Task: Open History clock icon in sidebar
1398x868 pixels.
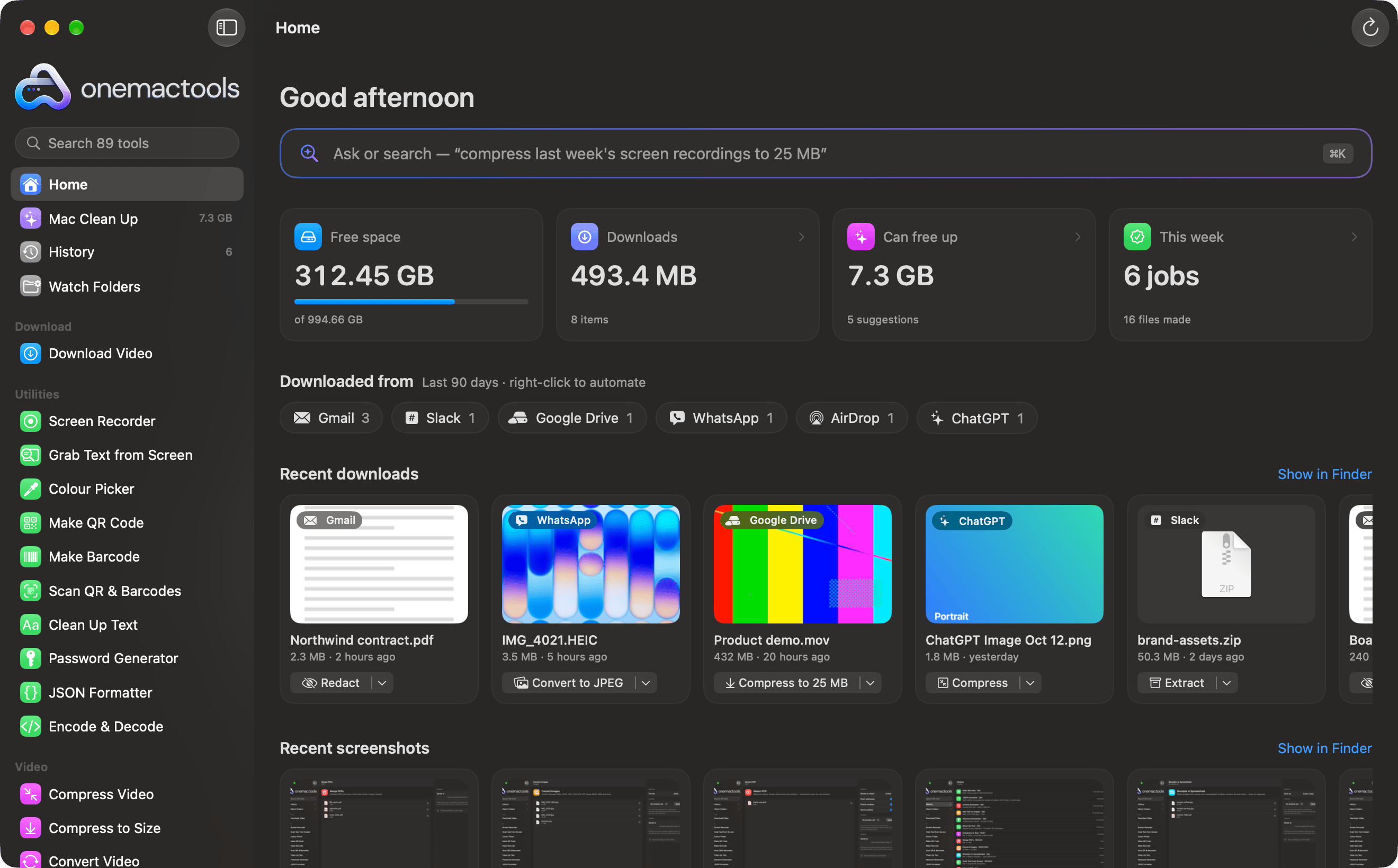Action: [30, 252]
